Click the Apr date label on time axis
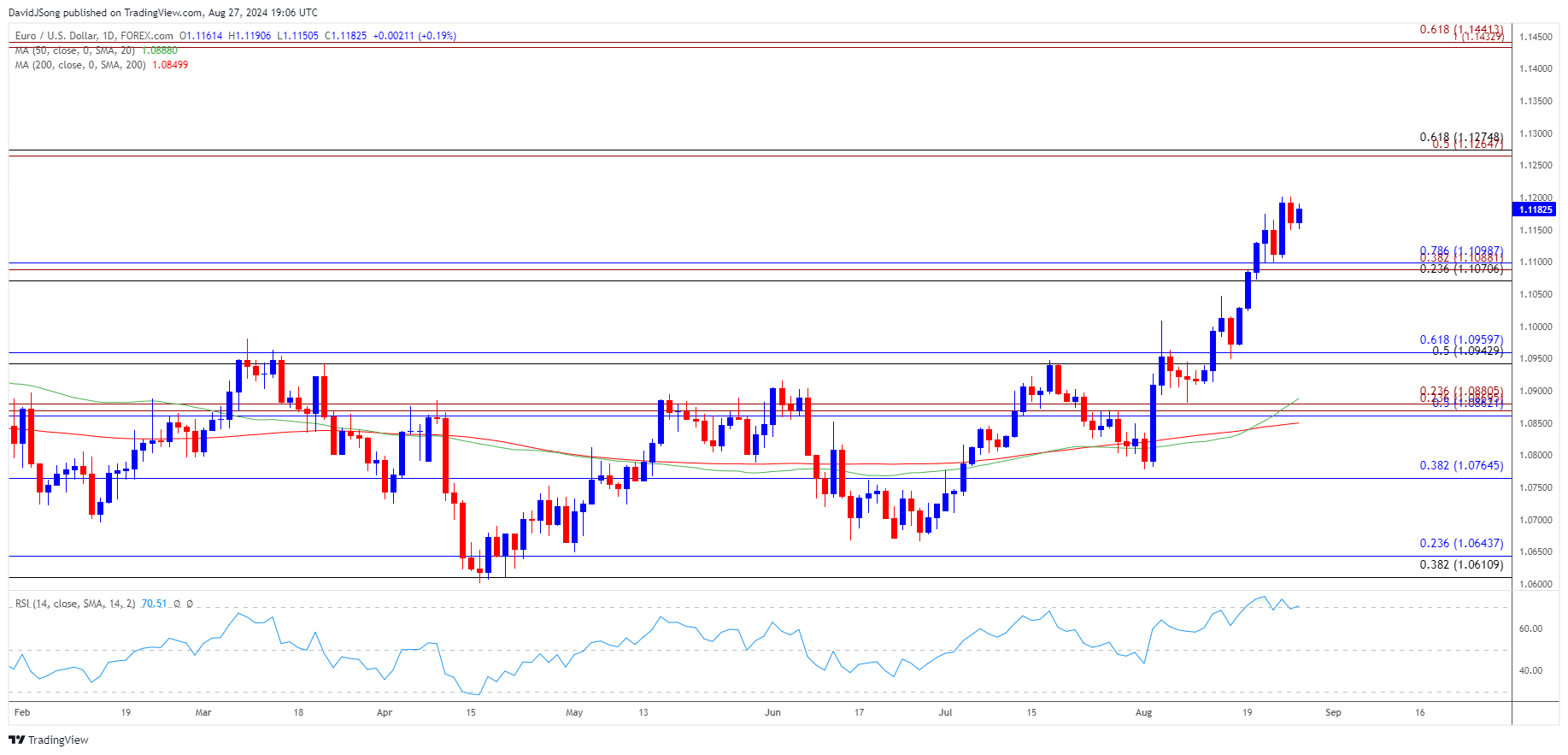Image resolution: width=1568 pixels, height=755 pixels. point(385,712)
